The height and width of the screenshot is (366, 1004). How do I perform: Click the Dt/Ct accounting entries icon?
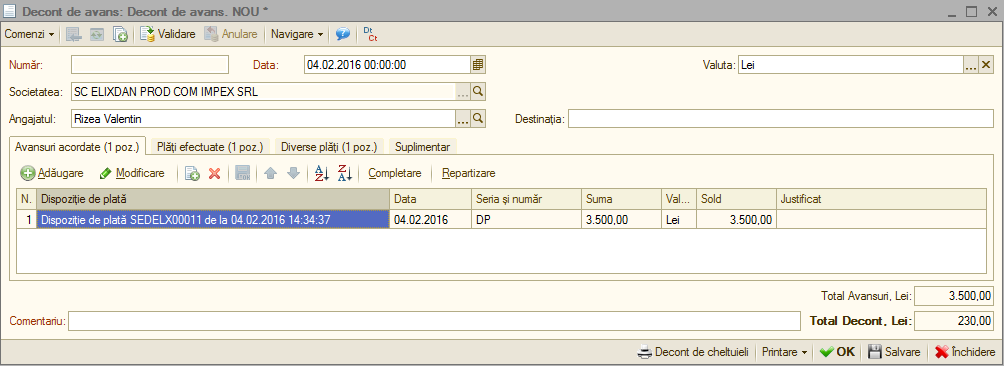tap(369, 34)
